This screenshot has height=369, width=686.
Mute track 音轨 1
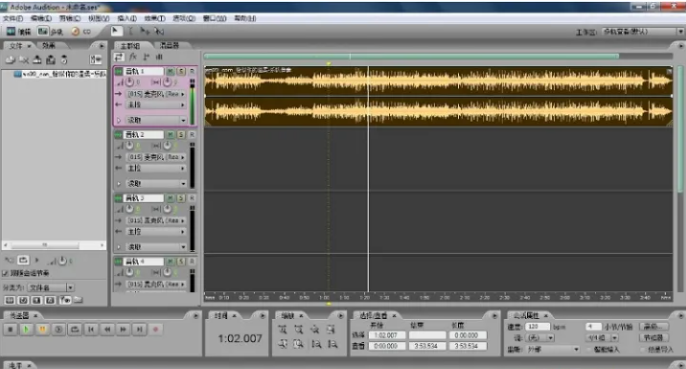tap(170, 71)
